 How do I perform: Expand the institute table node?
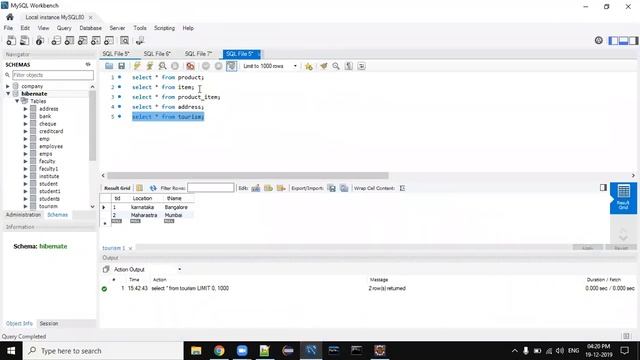[25, 176]
